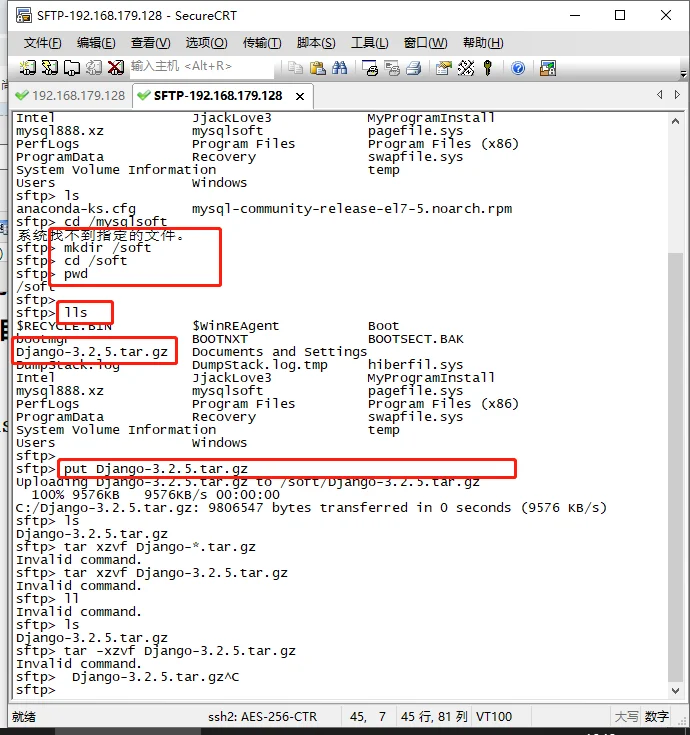Open the 文件(F) menu
This screenshot has height=735, width=690.
(42, 43)
